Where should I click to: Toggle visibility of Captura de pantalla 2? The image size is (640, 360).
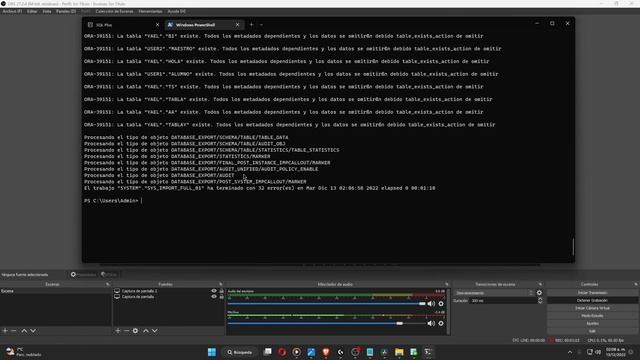coord(213,291)
